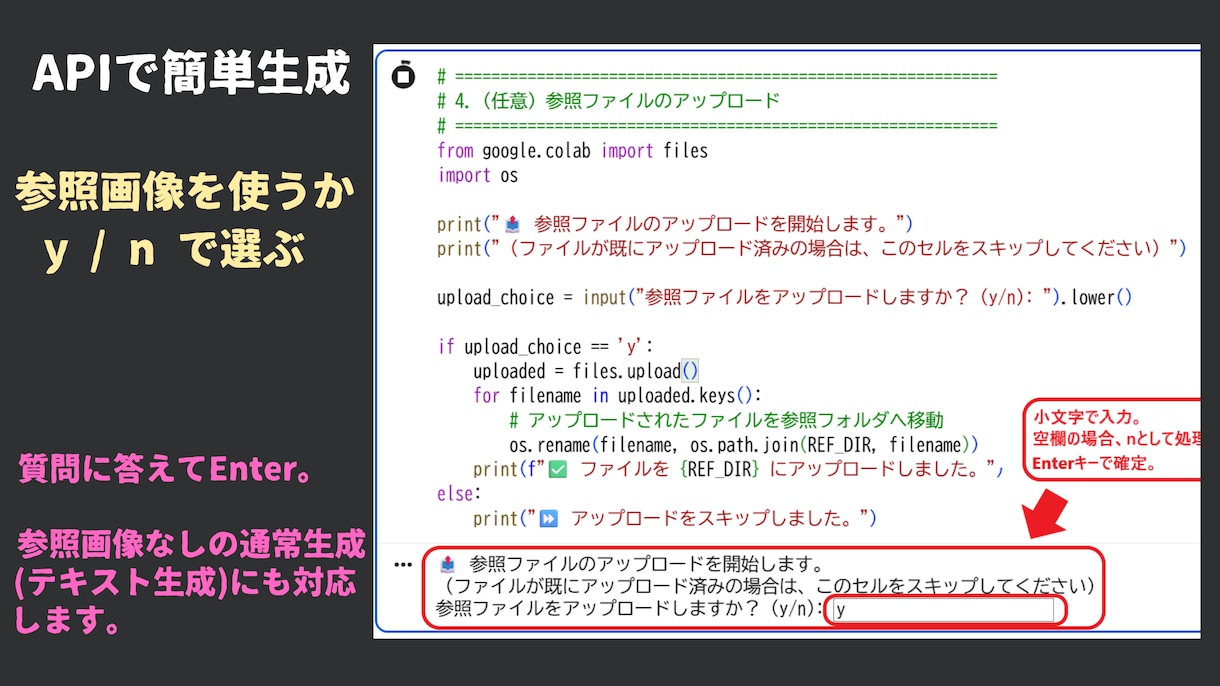Open the output options three-dot menu
This screenshot has width=1220, height=686.
(x=403, y=564)
